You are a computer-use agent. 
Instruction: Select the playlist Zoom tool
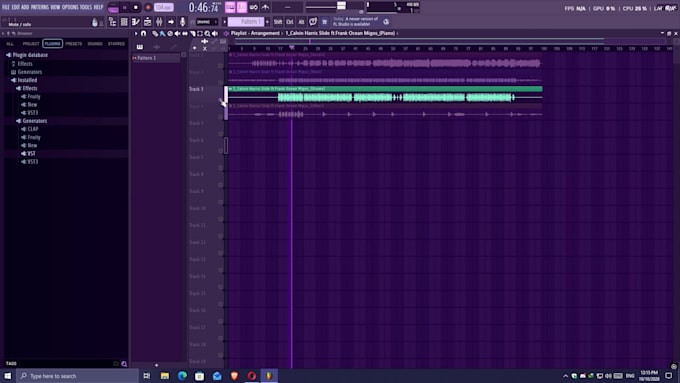[207, 33]
